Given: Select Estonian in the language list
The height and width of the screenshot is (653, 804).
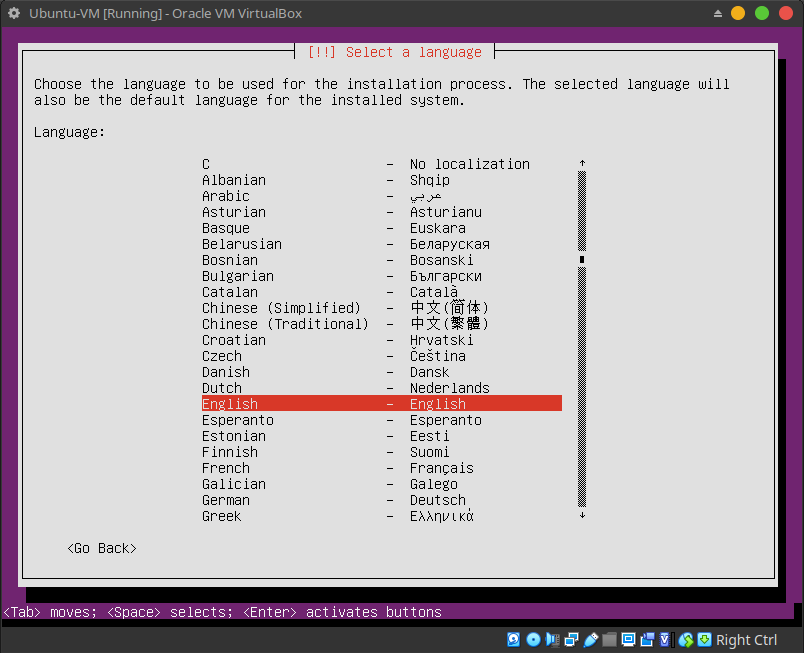Looking at the screenshot, I should pyautogui.click(x=382, y=436).
